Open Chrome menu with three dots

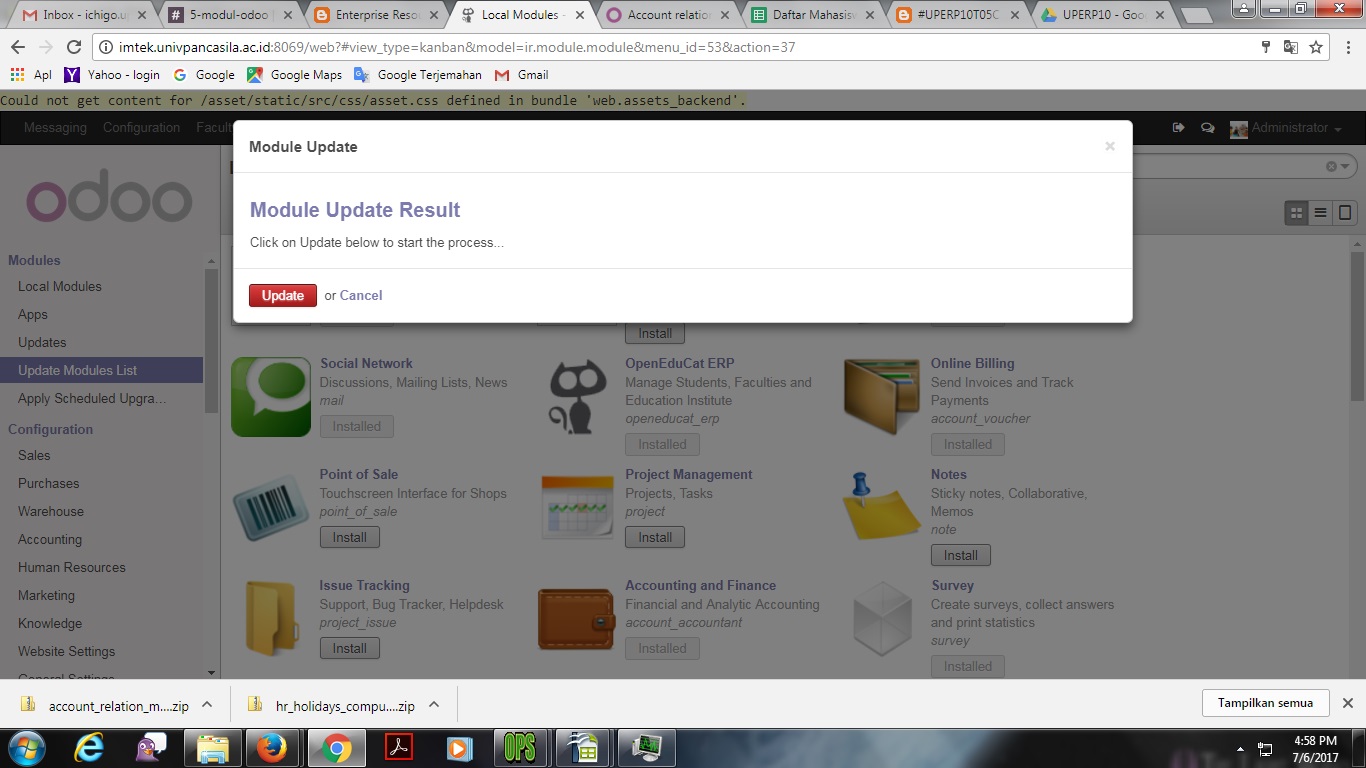1346,47
